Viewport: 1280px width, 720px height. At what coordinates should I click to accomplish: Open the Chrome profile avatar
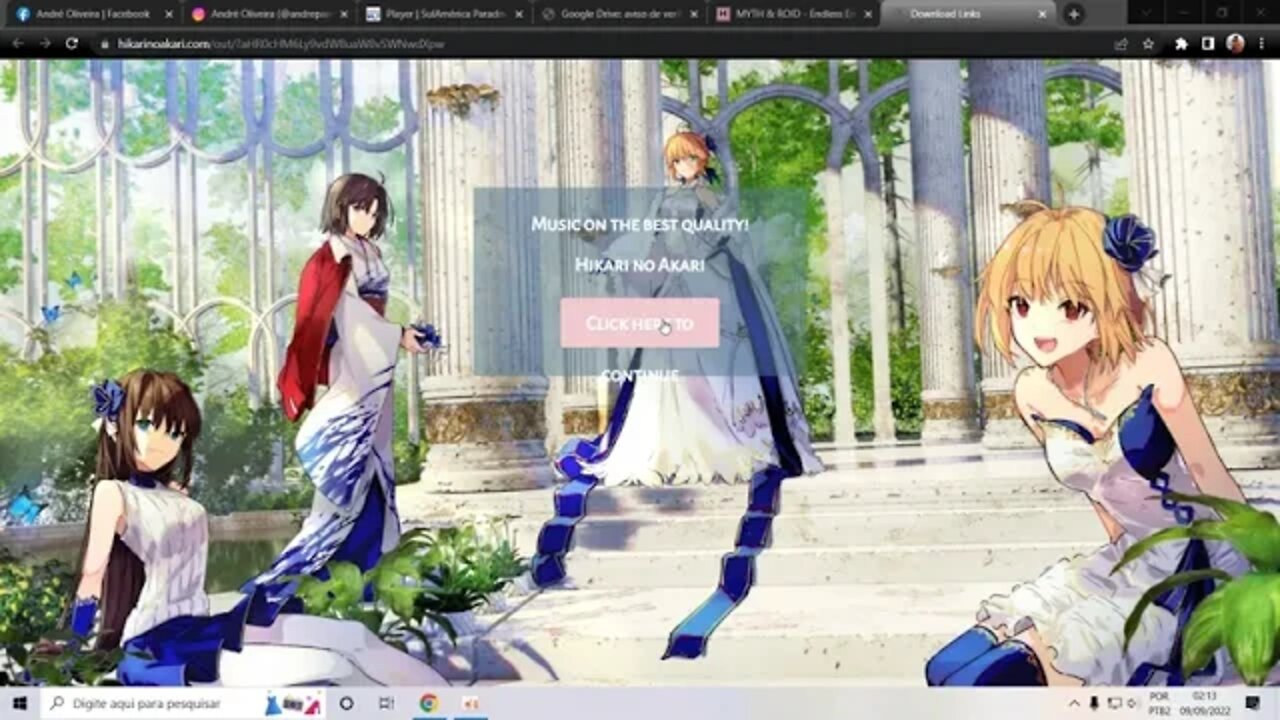click(x=1235, y=44)
